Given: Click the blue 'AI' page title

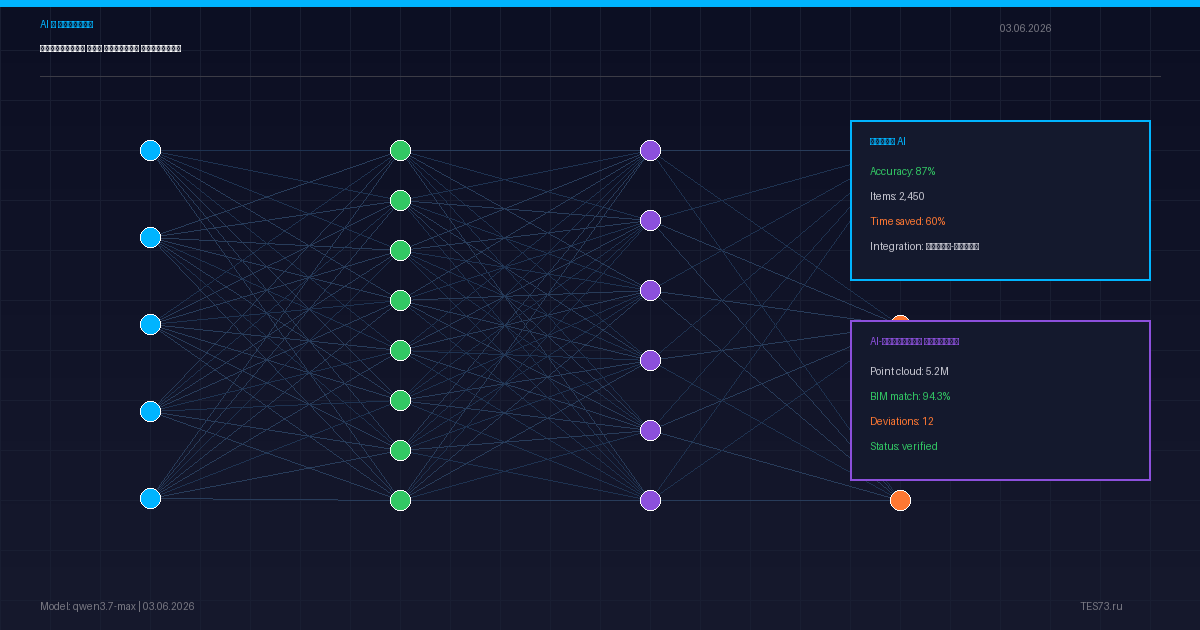Looking at the screenshot, I should click(x=66, y=24).
